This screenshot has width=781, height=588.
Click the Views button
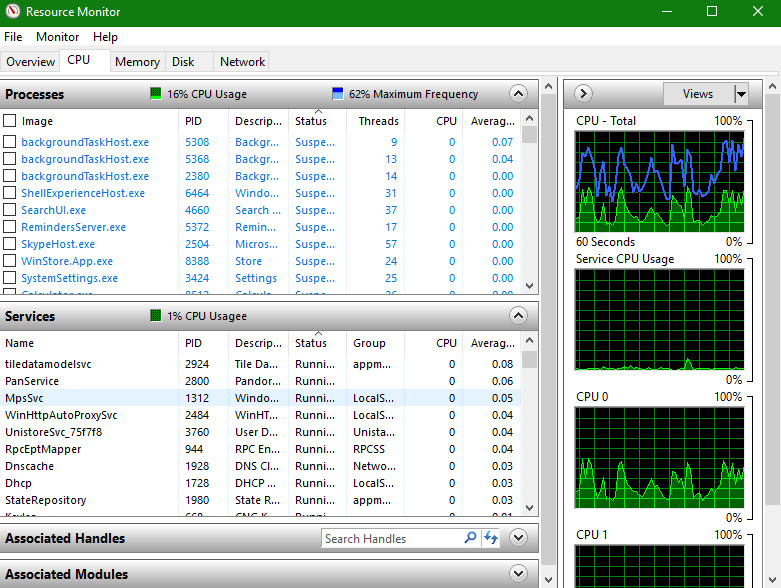pyautogui.click(x=698, y=94)
